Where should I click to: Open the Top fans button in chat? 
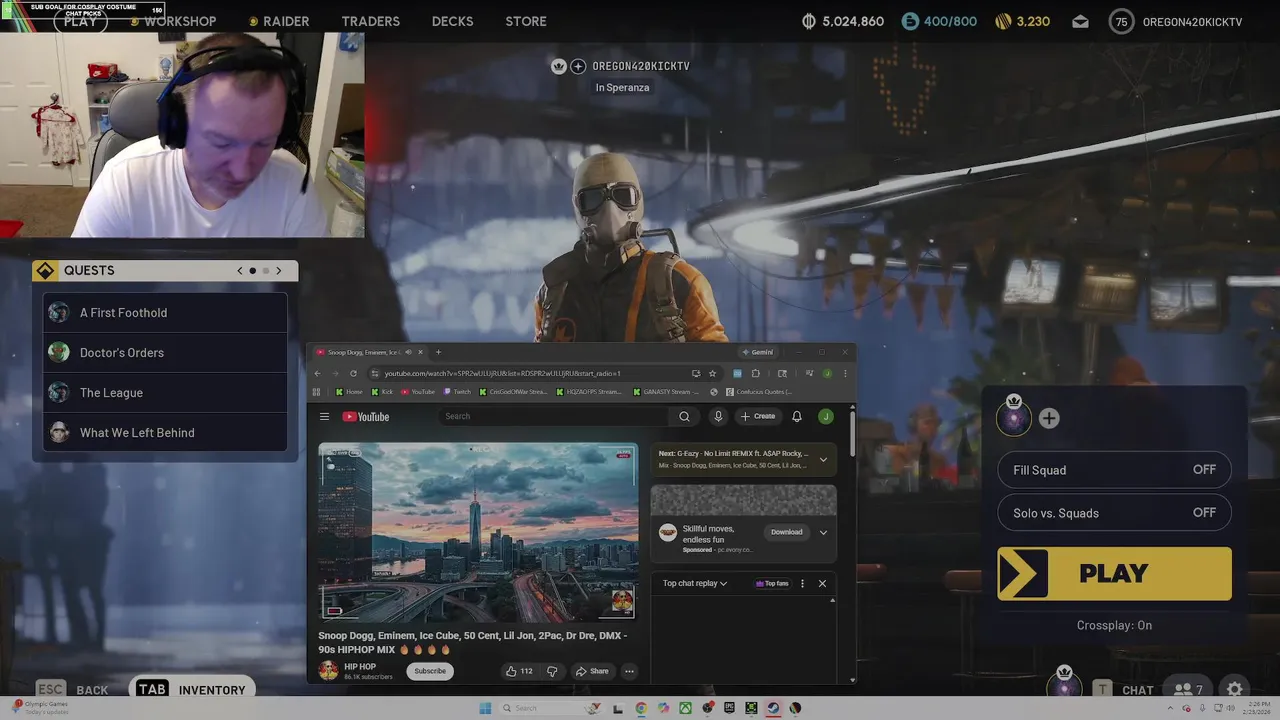click(772, 583)
